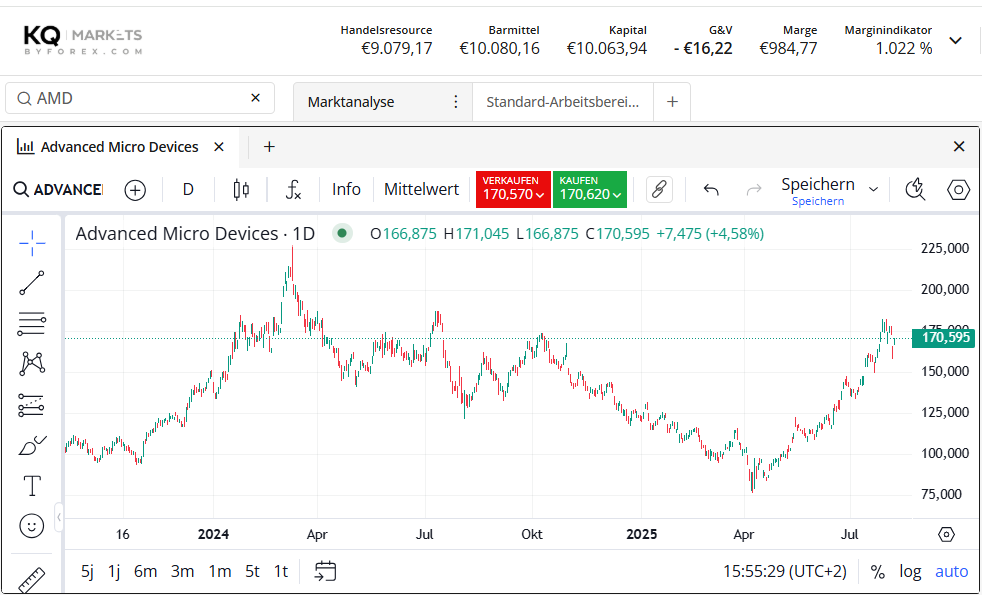
Task: Set chart range to 3m
Action: point(182,572)
